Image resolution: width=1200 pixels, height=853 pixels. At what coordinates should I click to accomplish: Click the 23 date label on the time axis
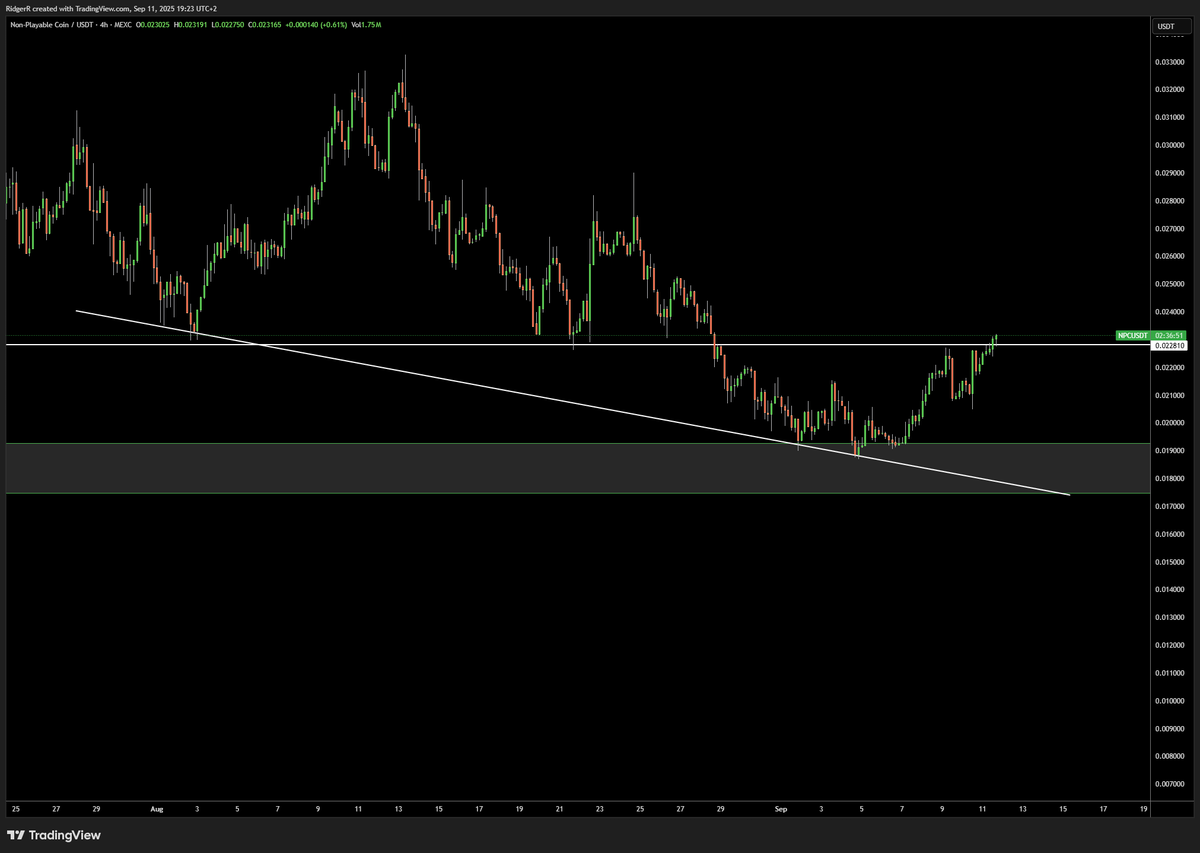pos(599,807)
